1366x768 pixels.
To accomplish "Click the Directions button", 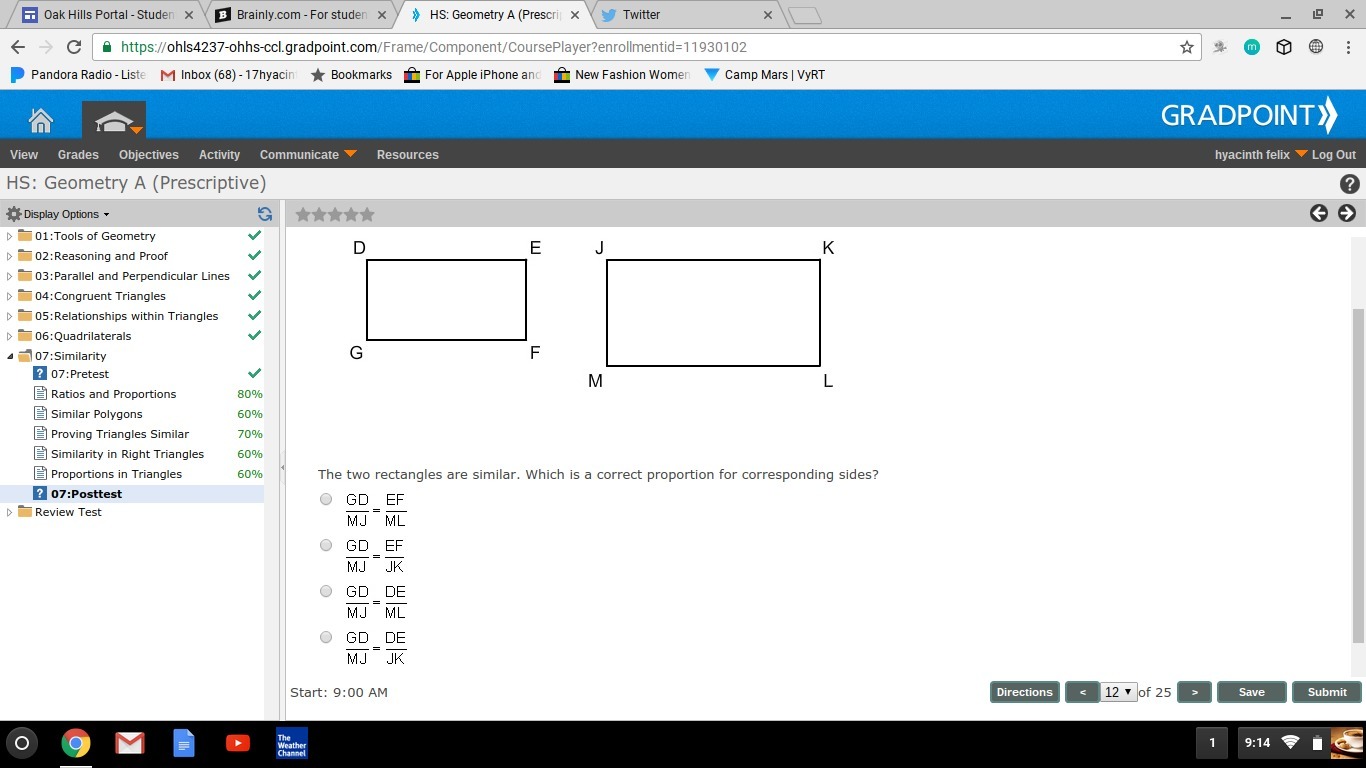I will pyautogui.click(x=1025, y=692).
